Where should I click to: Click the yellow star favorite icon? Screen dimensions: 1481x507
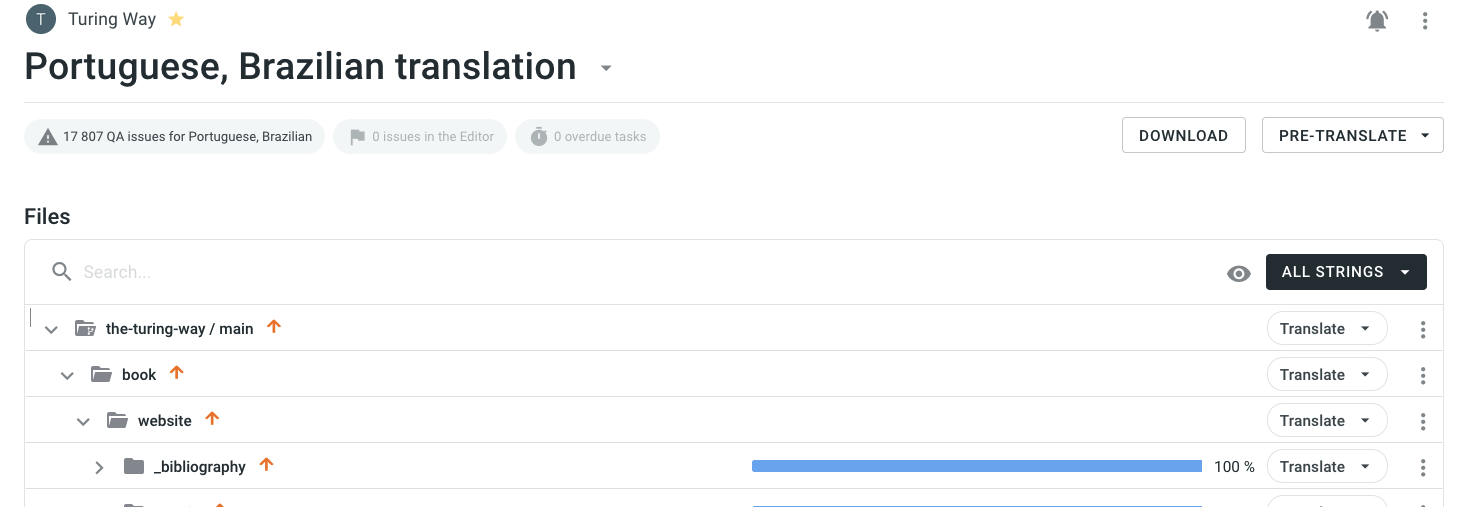coord(176,19)
